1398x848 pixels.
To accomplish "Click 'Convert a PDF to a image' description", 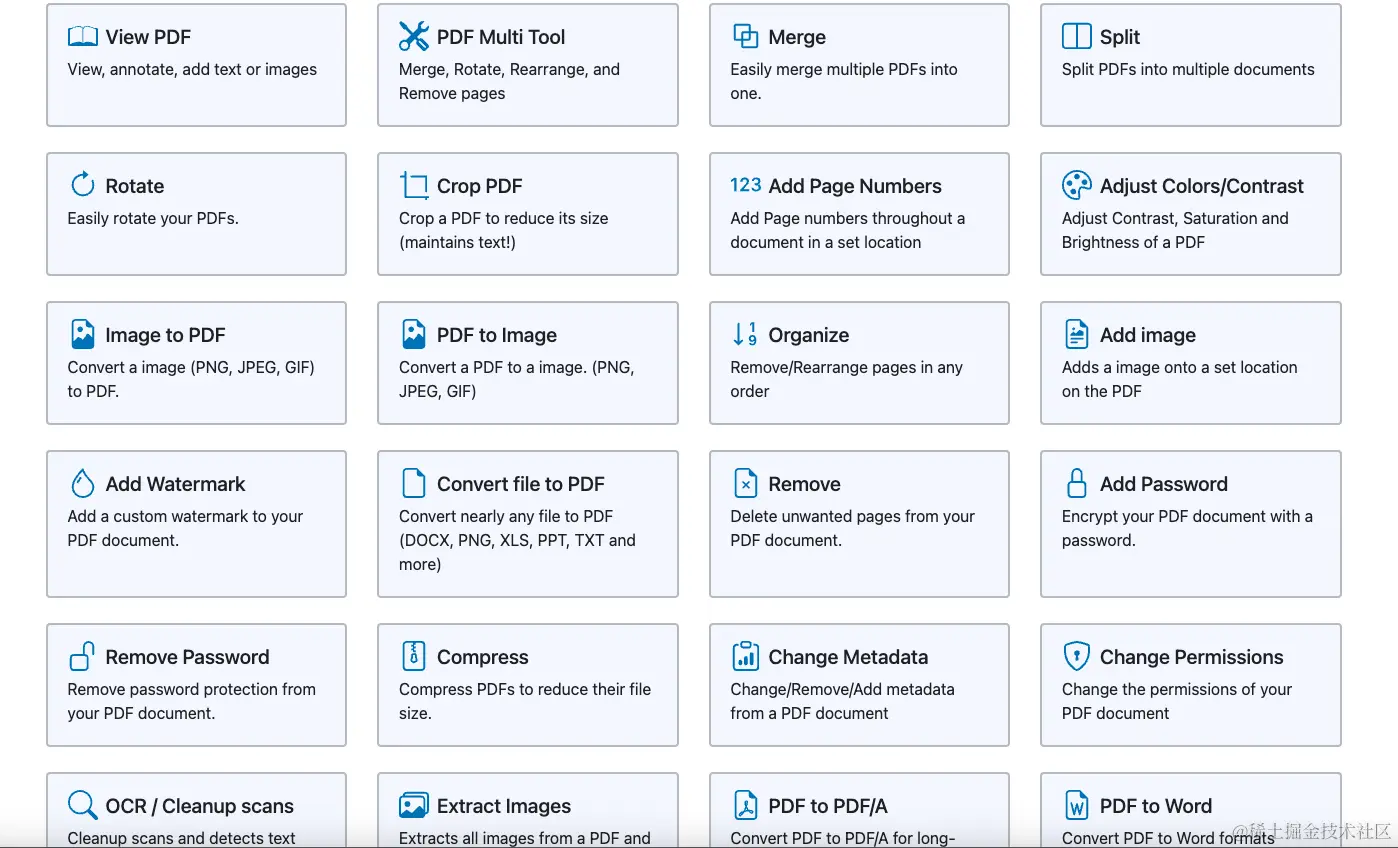I will point(517,379).
